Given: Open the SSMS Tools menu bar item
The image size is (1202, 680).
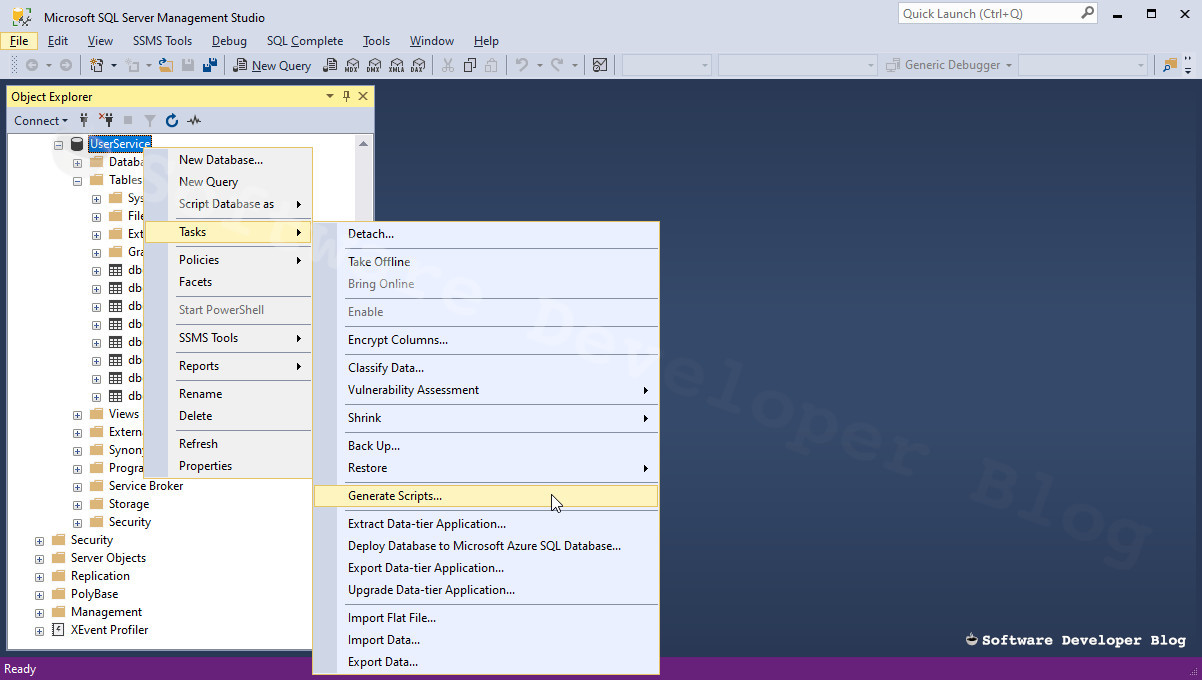Looking at the screenshot, I should (162, 41).
